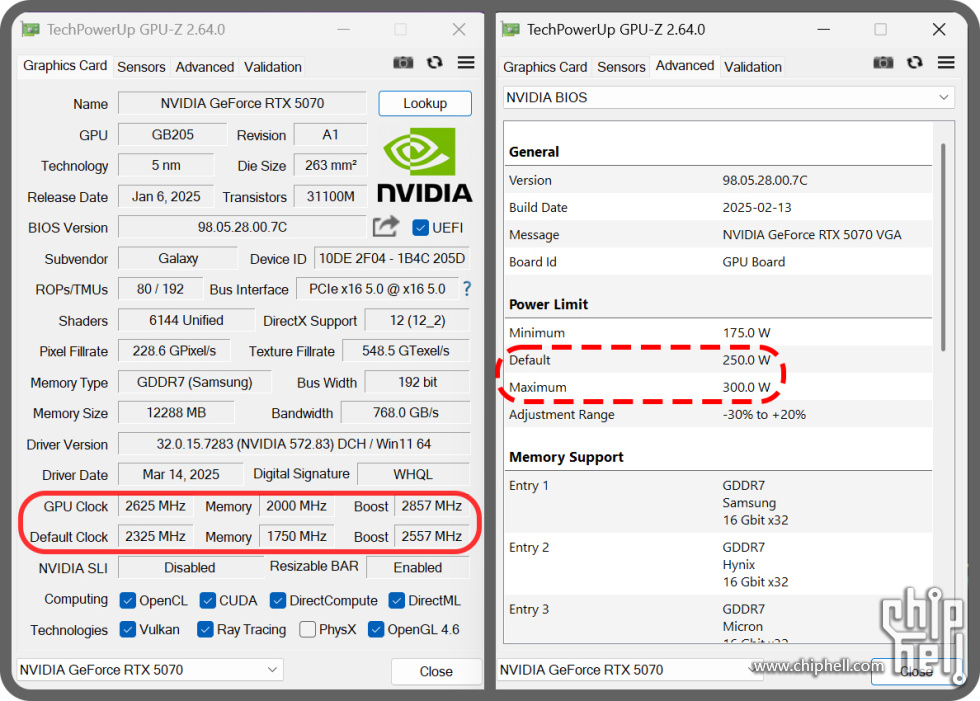
Task: Click the refresh icon in the right GPU-Z window
Action: 914,62
